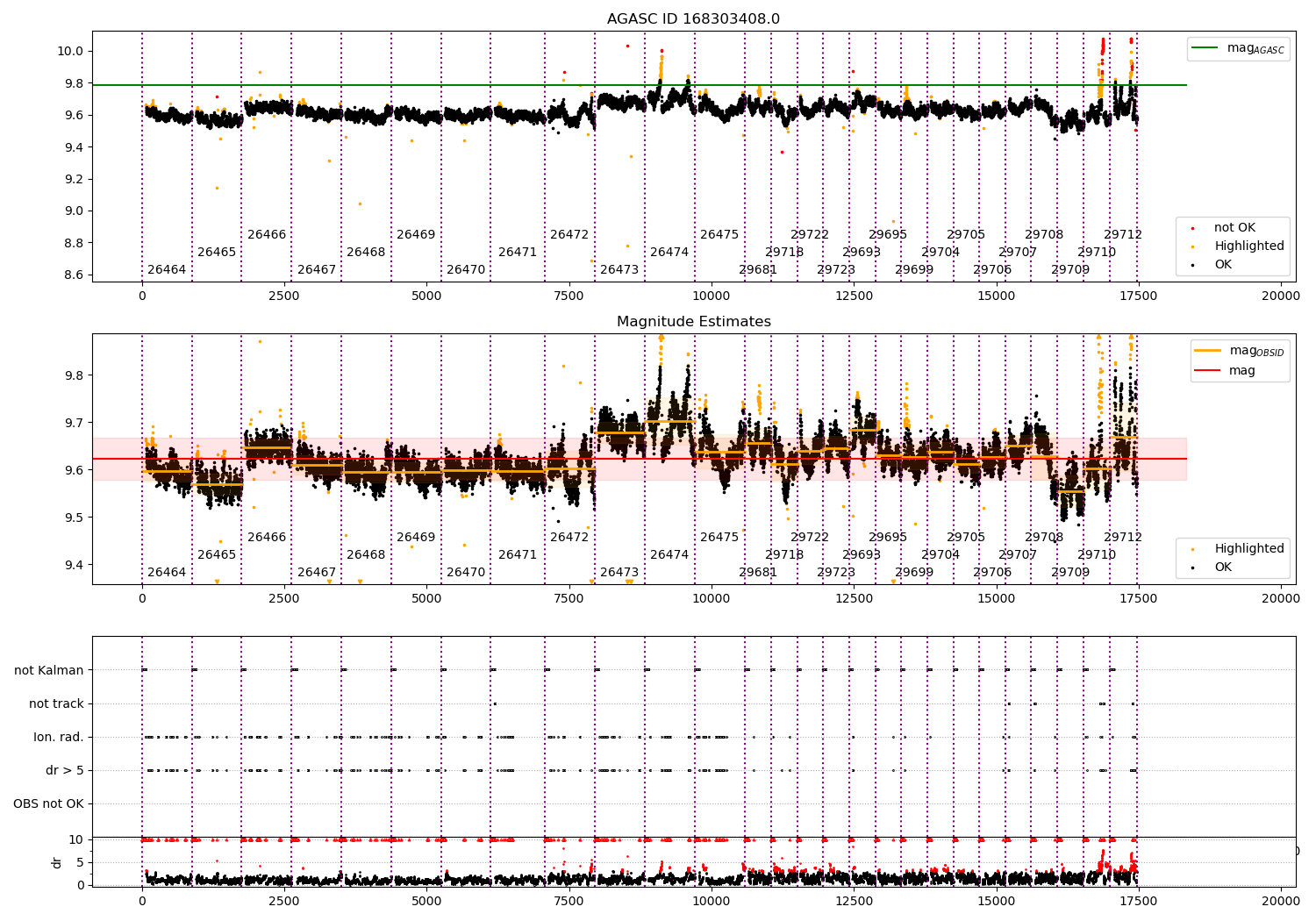Click obsid label 29706 in Magnitude Estimates plot
The width and height of the screenshot is (1316, 921).
(x=992, y=572)
